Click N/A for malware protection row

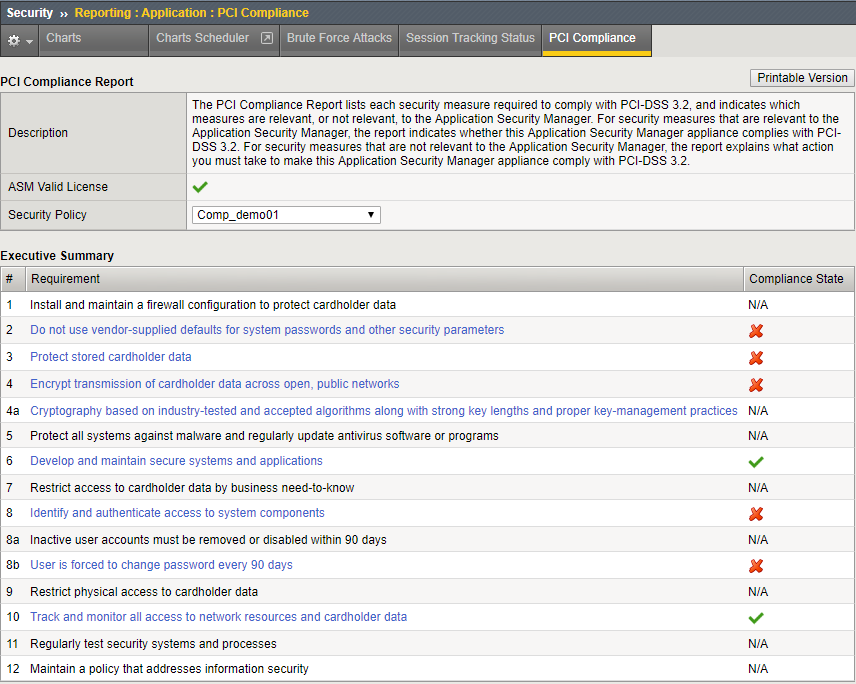point(758,436)
